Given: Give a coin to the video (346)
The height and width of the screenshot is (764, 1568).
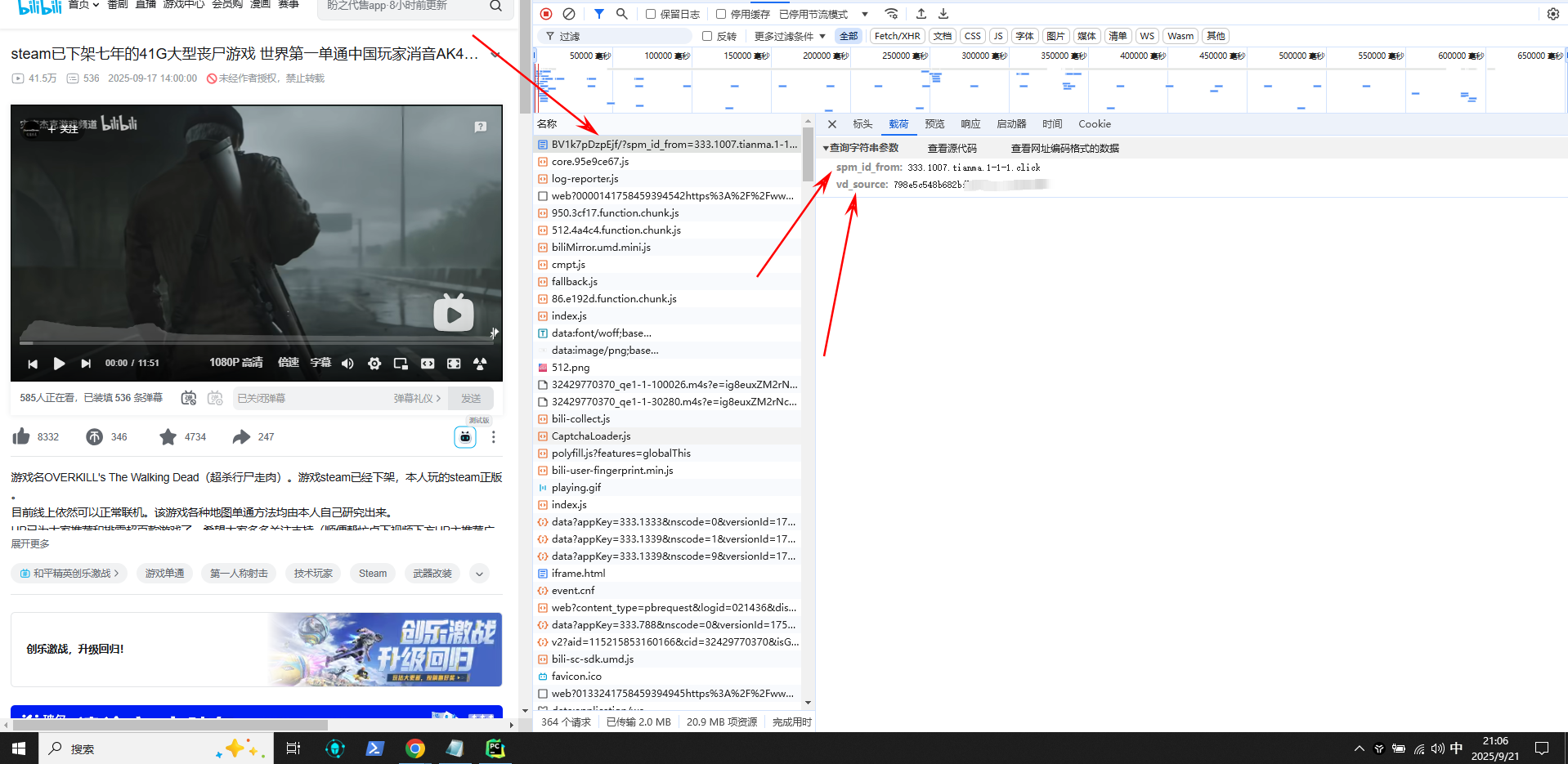Looking at the screenshot, I should click(95, 437).
